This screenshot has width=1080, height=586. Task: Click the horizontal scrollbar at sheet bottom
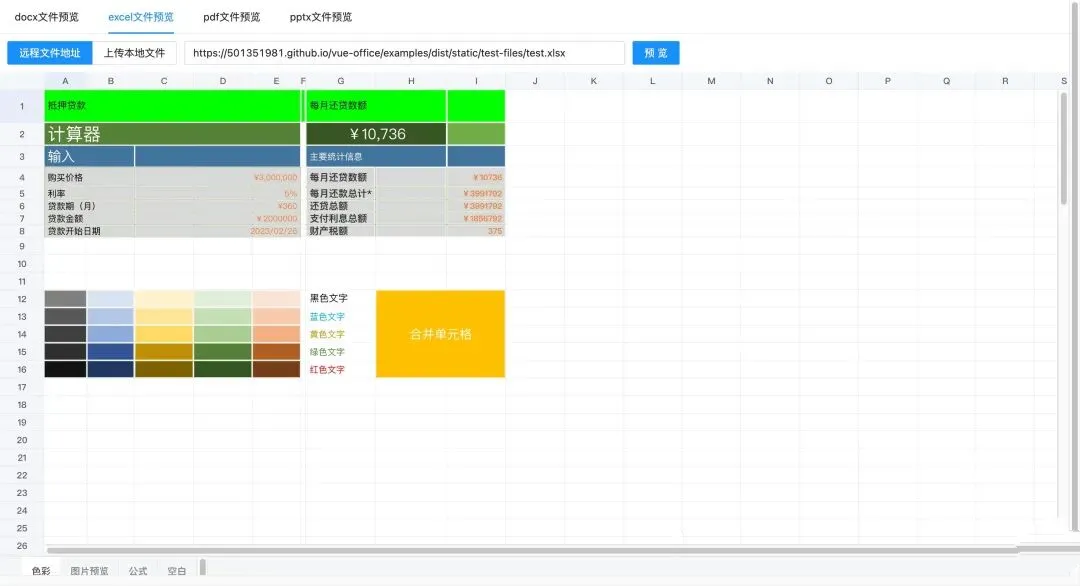click(x=530, y=549)
